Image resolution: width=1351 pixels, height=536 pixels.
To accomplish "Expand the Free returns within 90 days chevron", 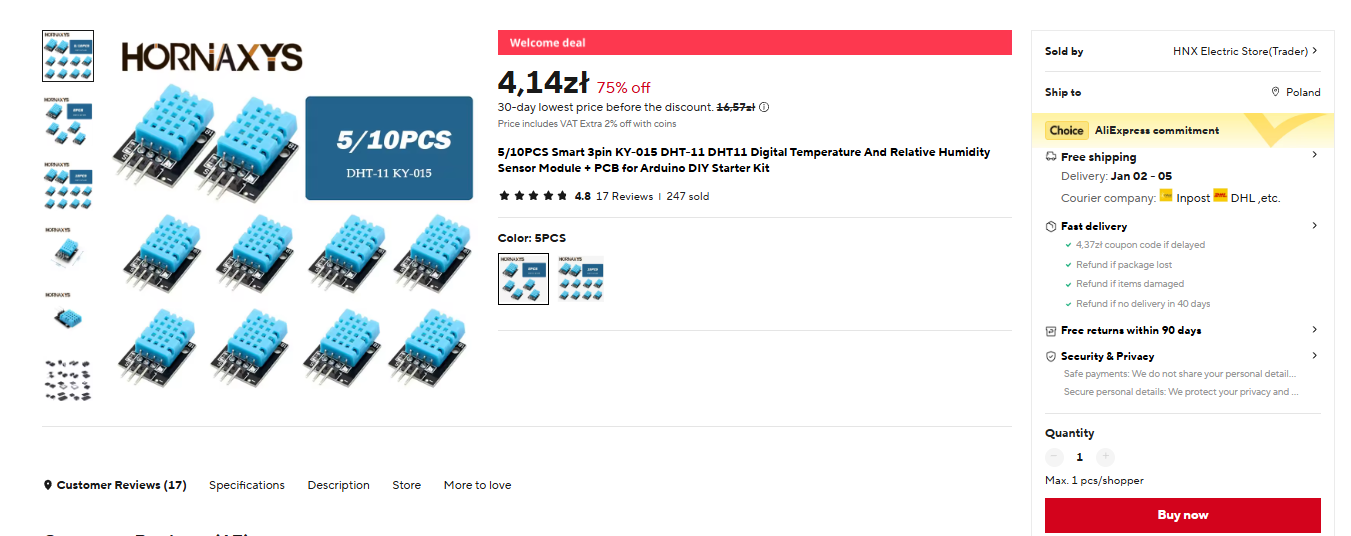I will (x=1314, y=330).
